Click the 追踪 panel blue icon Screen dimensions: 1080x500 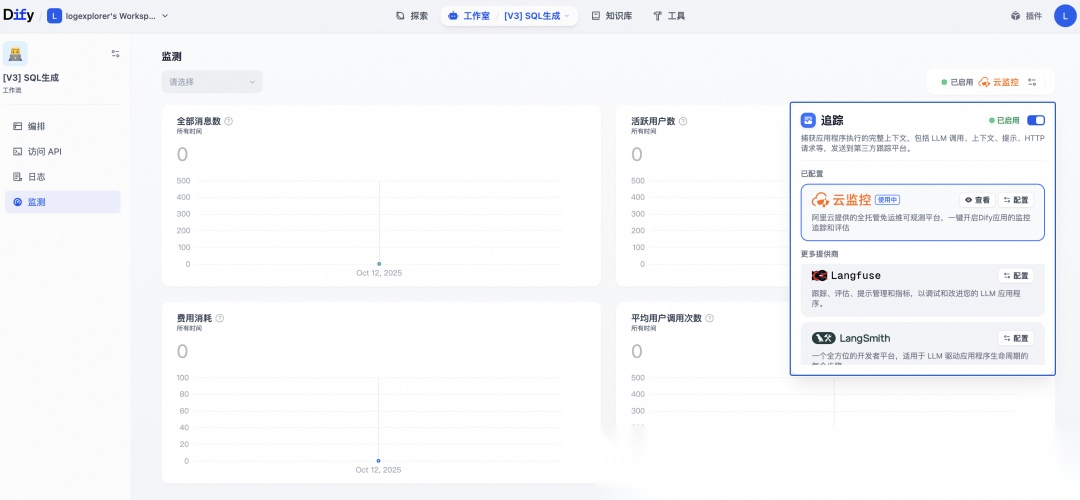coord(808,121)
